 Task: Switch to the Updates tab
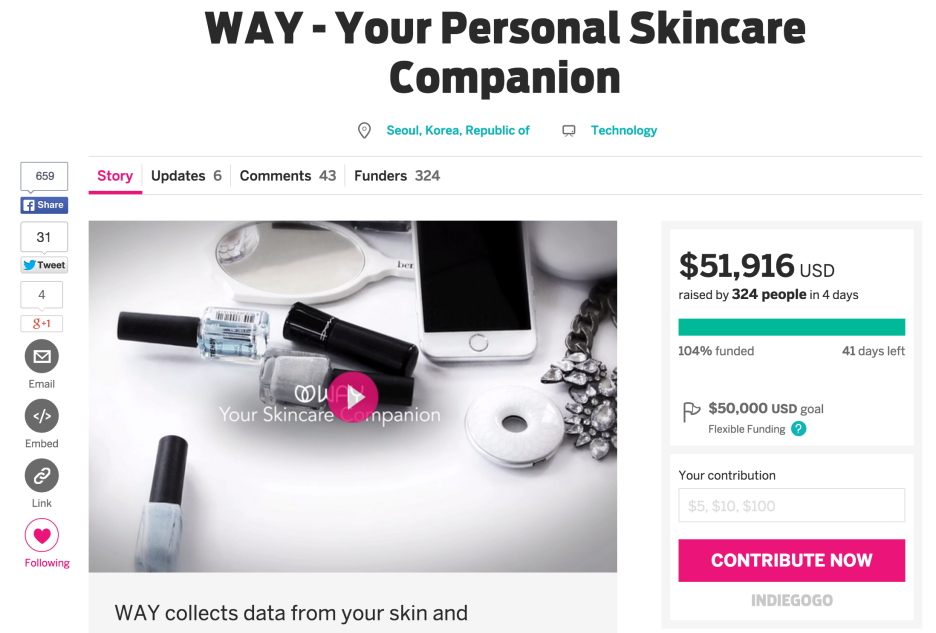coord(186,176)
